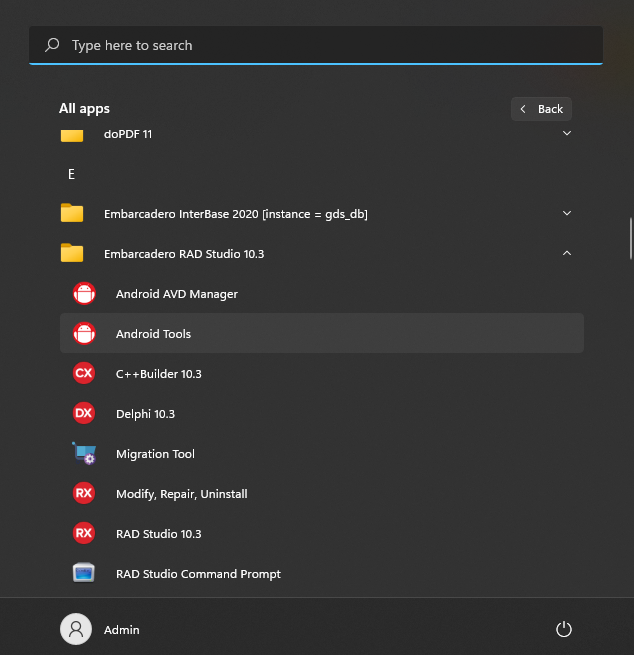Jump via the letter E header

(71, 174)
